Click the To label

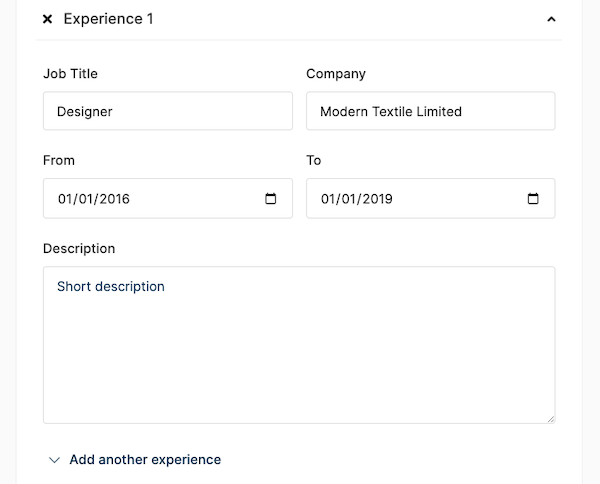click(x=314, y=160)
